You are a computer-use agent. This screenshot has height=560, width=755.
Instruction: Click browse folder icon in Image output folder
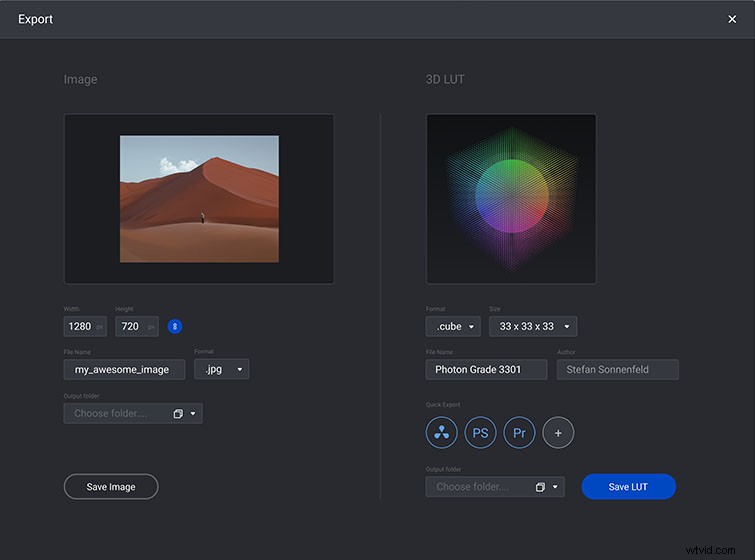click(x=178, y=414)
